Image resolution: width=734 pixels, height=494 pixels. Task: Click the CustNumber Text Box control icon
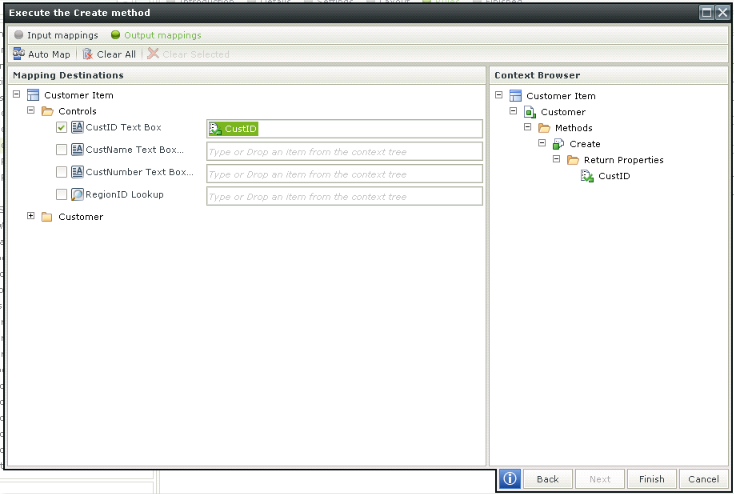(77, 172)
